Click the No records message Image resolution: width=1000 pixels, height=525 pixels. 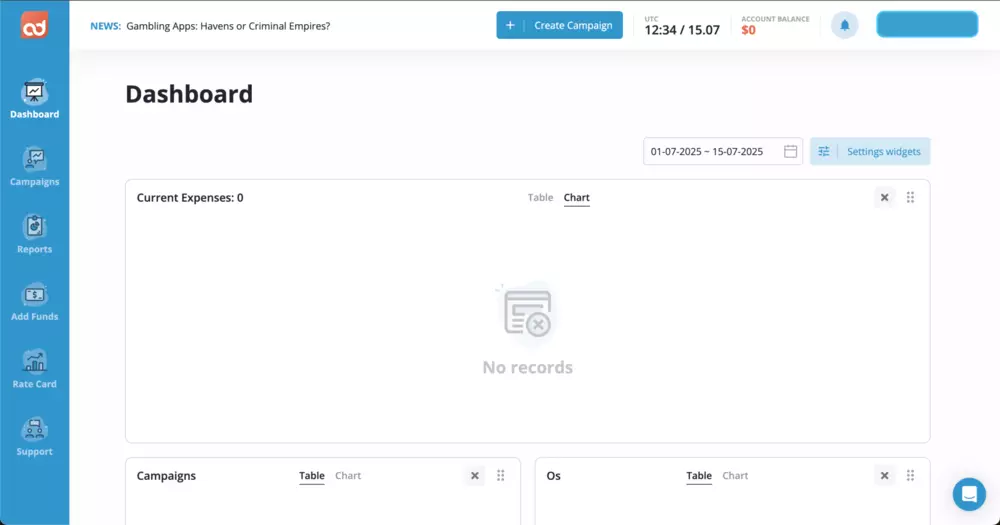click(x=527, y=367)
